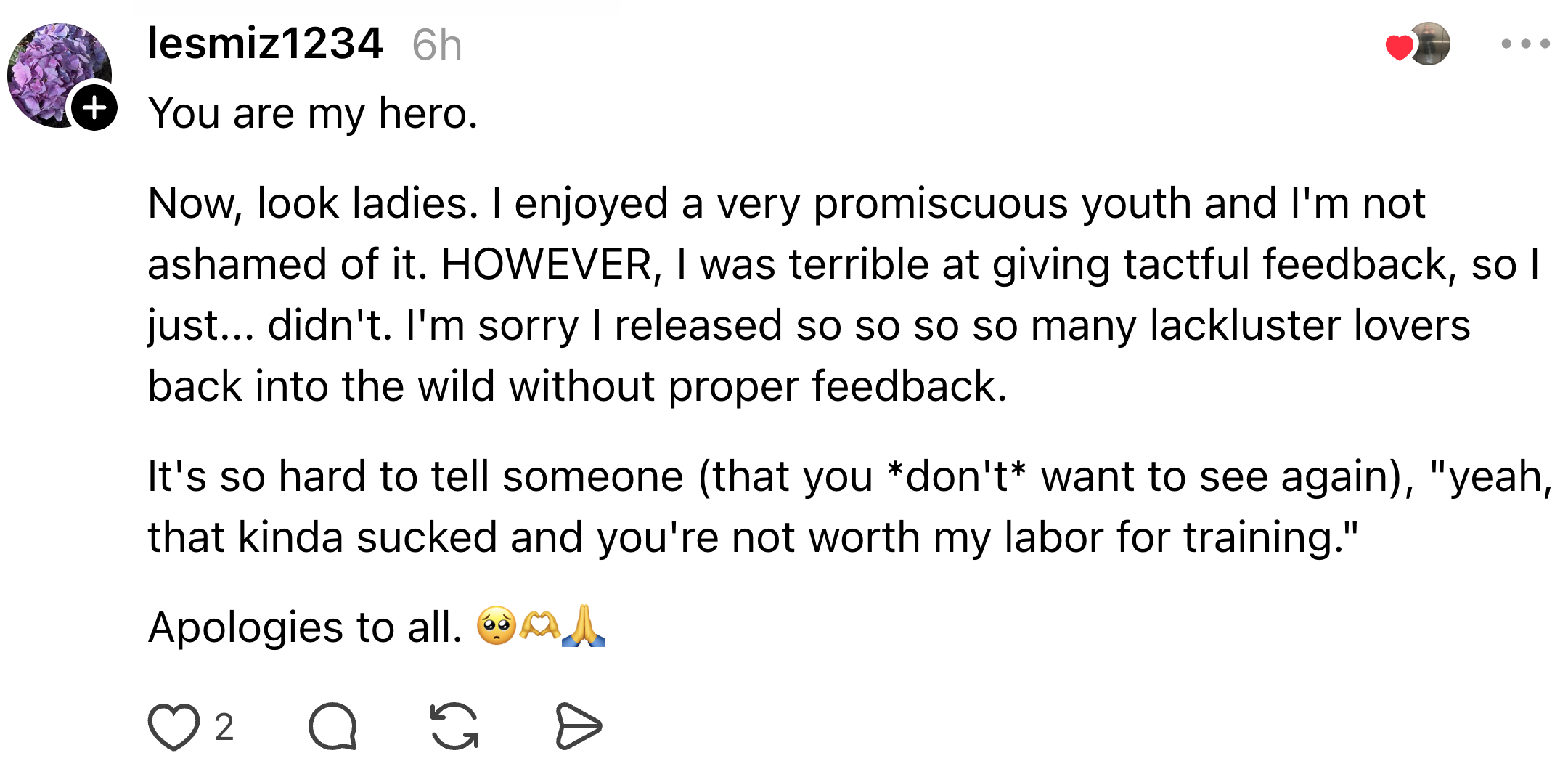This screenshot has width=1568, height=761.
Task: Open lesmiz1234's purple flower profile picture
Action: click(58, 74)
